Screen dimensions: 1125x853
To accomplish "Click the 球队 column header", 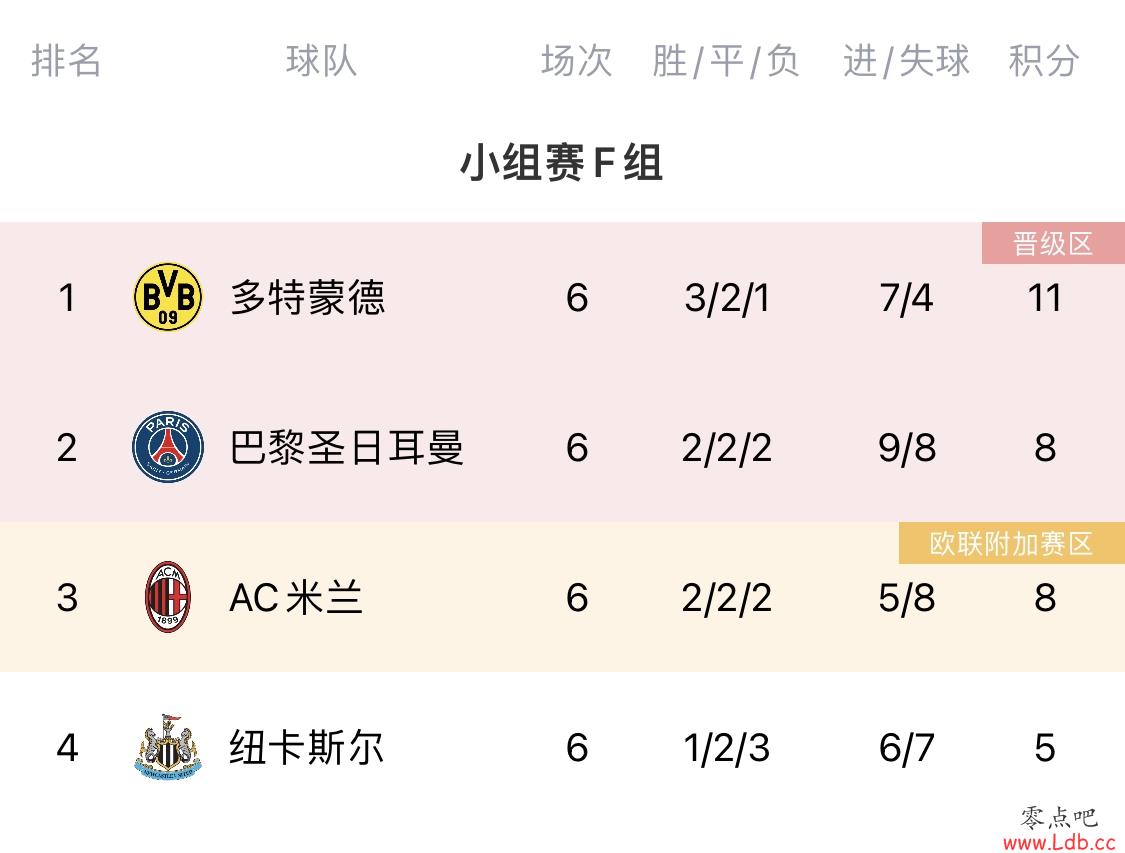I will 321,60.
